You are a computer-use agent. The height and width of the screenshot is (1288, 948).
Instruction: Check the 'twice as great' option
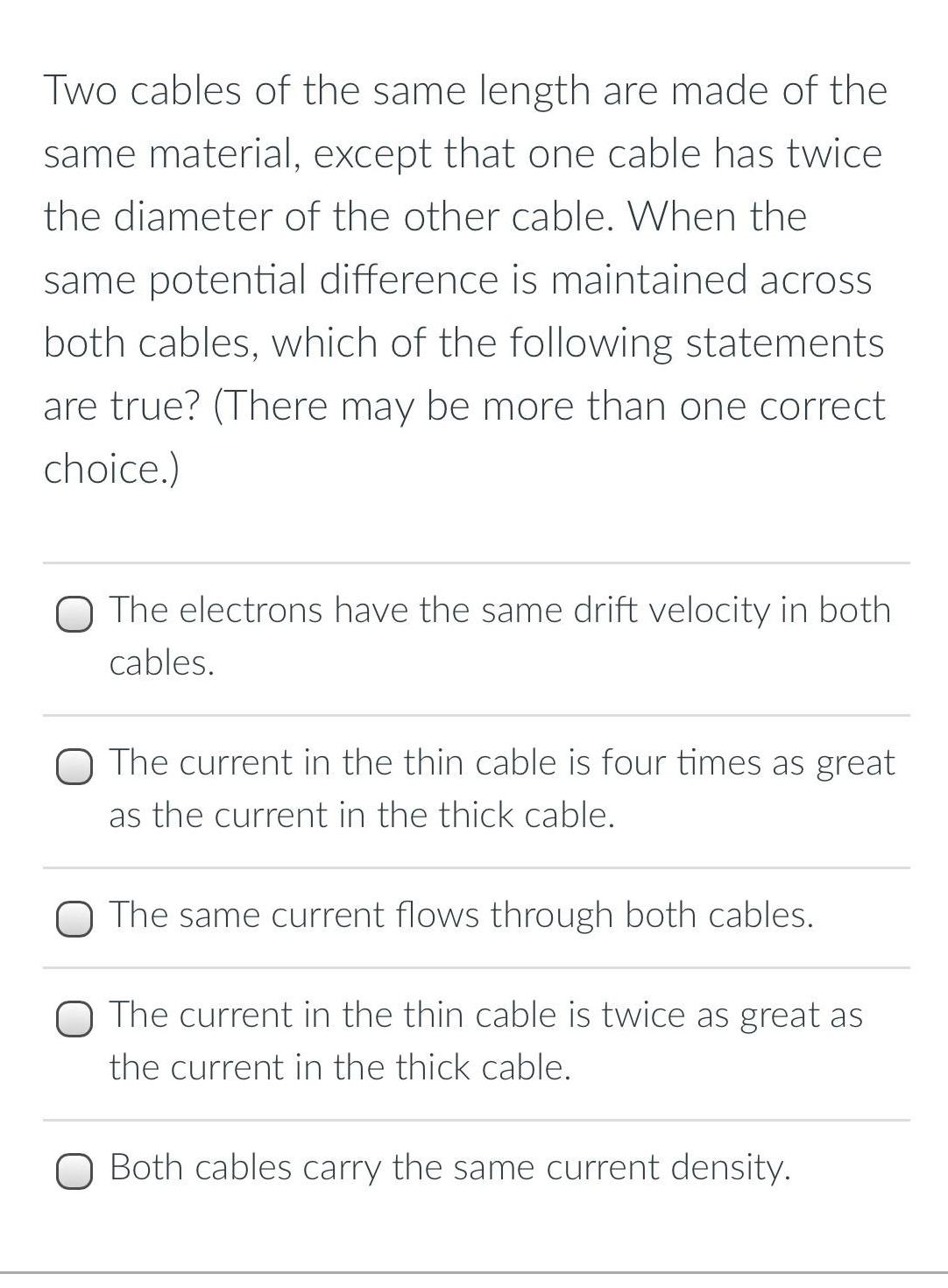click(x=75, y=1020)
